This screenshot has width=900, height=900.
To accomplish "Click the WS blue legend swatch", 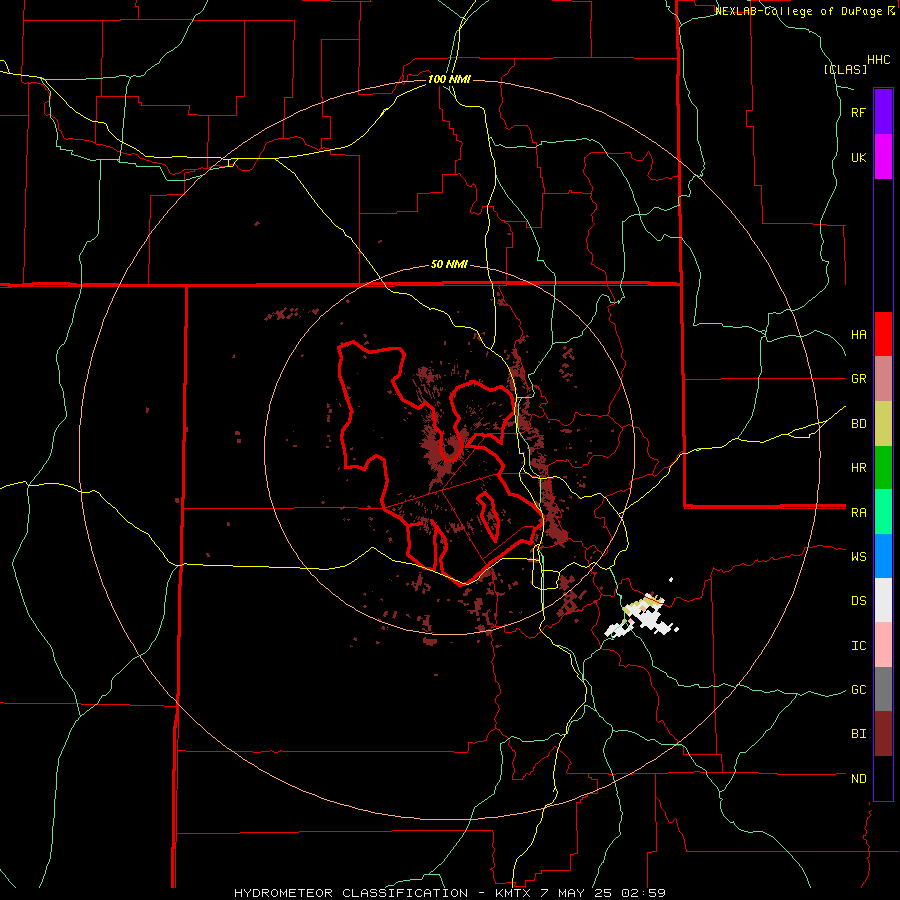I will click(x=883, y=556).
